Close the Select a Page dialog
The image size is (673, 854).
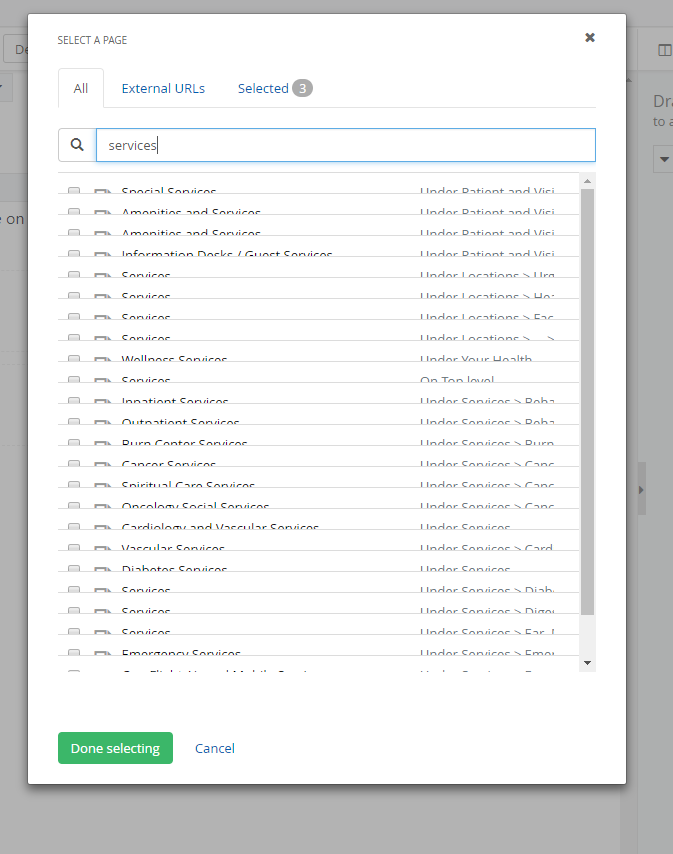tap(590, 38)
